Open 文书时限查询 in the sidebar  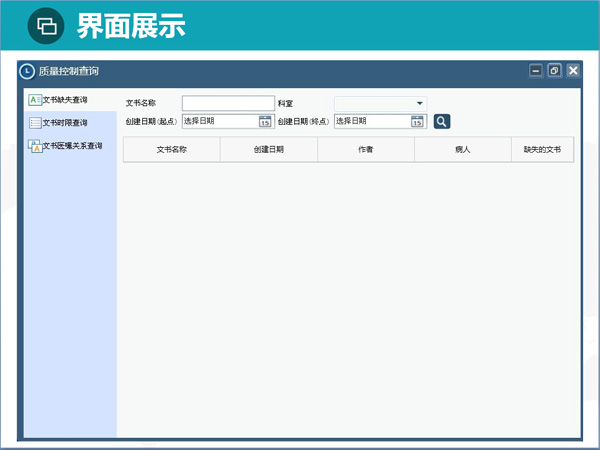coord(70,123)
